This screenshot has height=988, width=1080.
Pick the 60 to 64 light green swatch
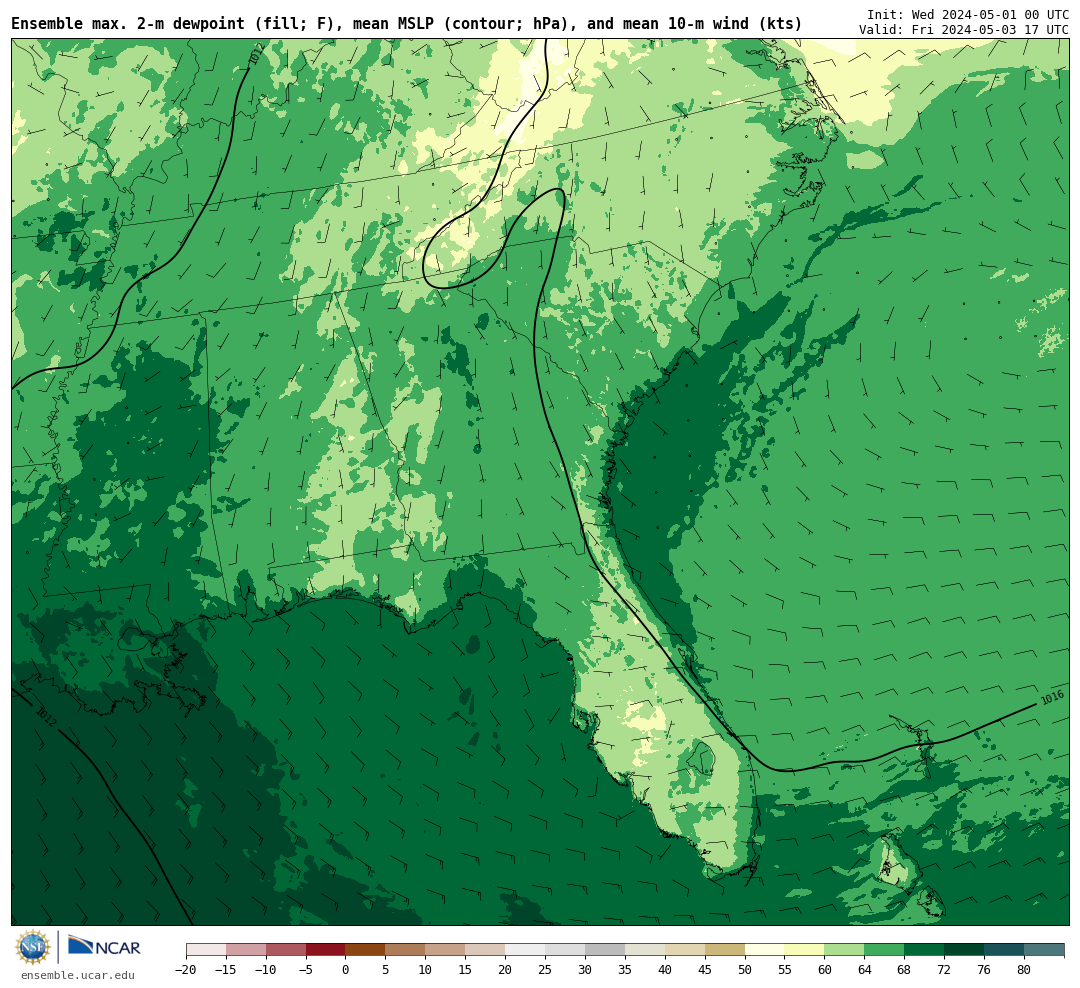point(845,950)
